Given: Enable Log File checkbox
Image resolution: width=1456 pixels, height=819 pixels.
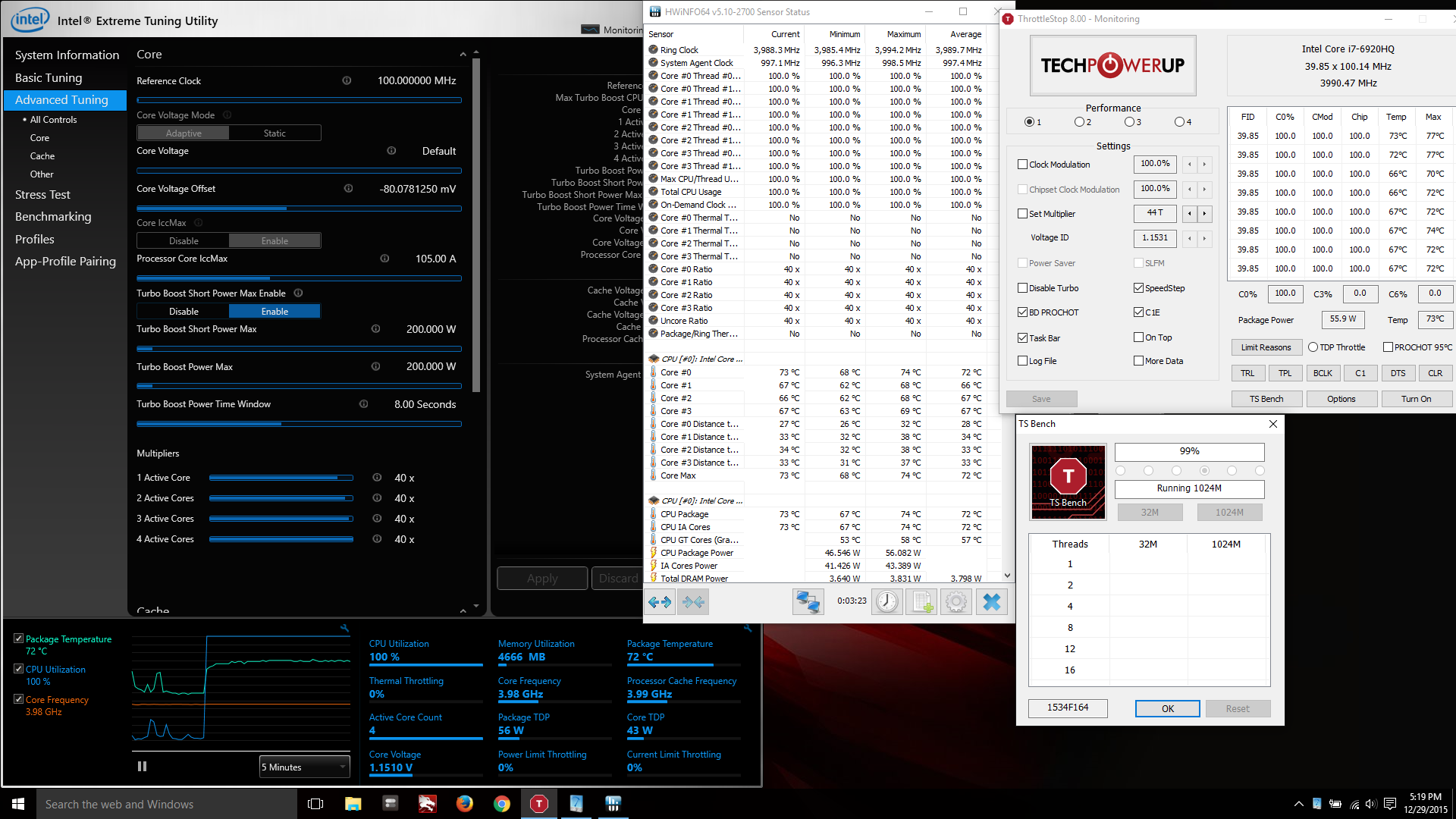Looking at the screenshot, I should 1022,361.
